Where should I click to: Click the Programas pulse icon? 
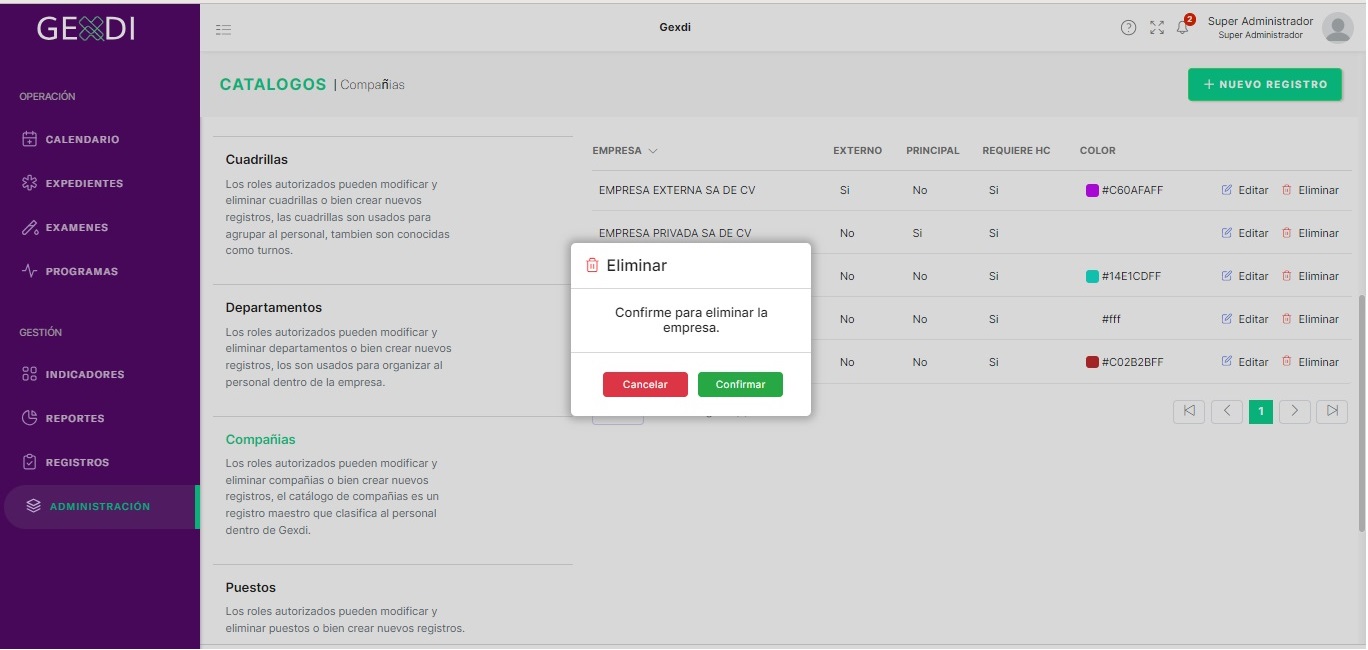29,271
